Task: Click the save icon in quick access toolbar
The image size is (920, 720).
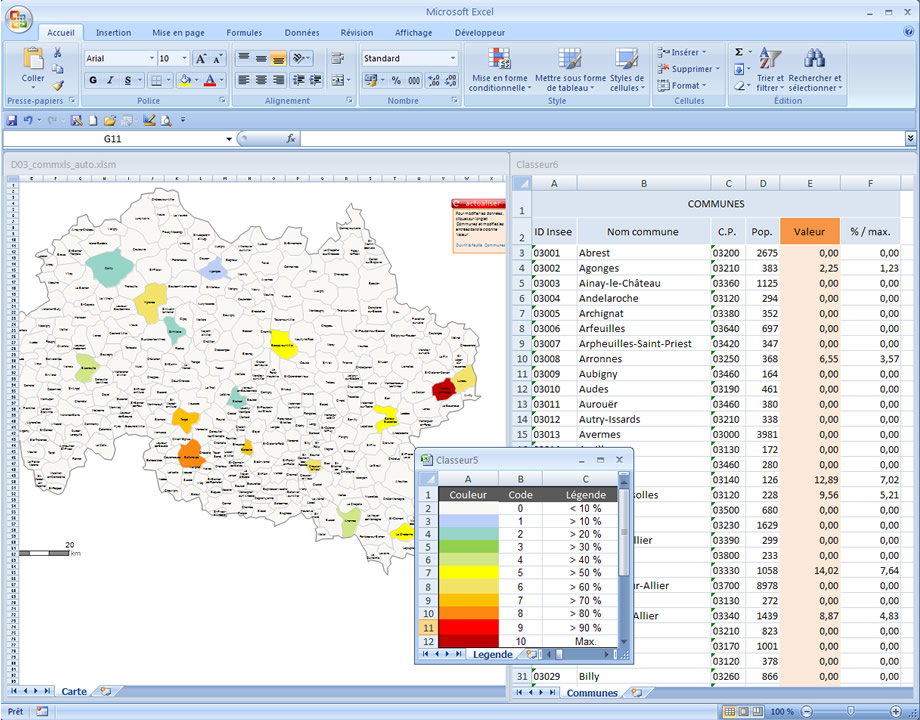Action: click(12, 120)
